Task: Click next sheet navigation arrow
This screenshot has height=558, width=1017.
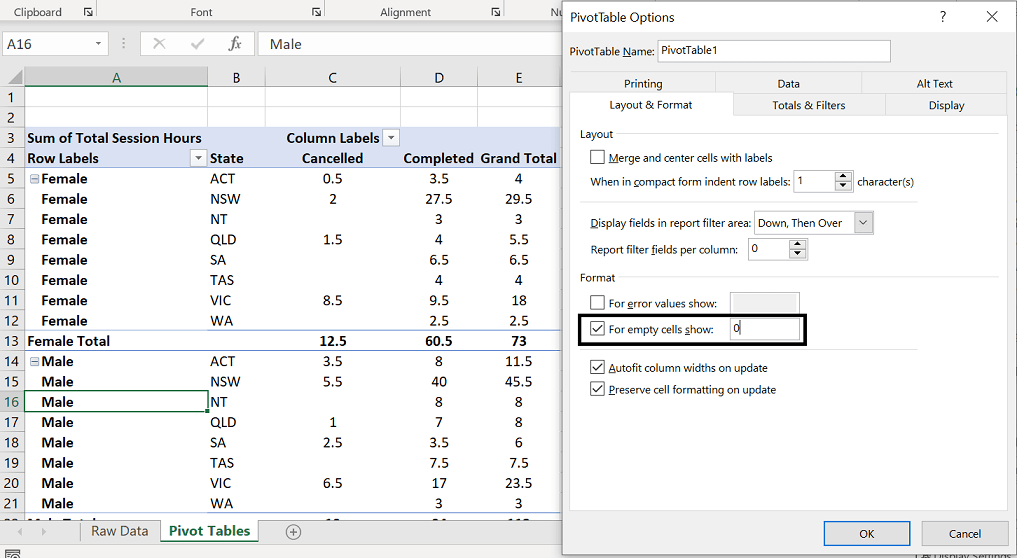Action: coord(43,532)
